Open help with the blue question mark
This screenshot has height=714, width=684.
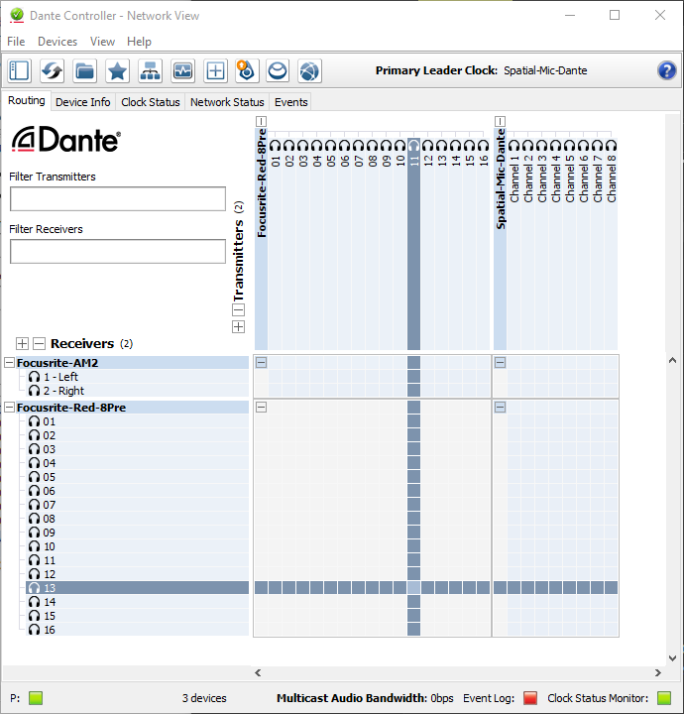(666, 71)
